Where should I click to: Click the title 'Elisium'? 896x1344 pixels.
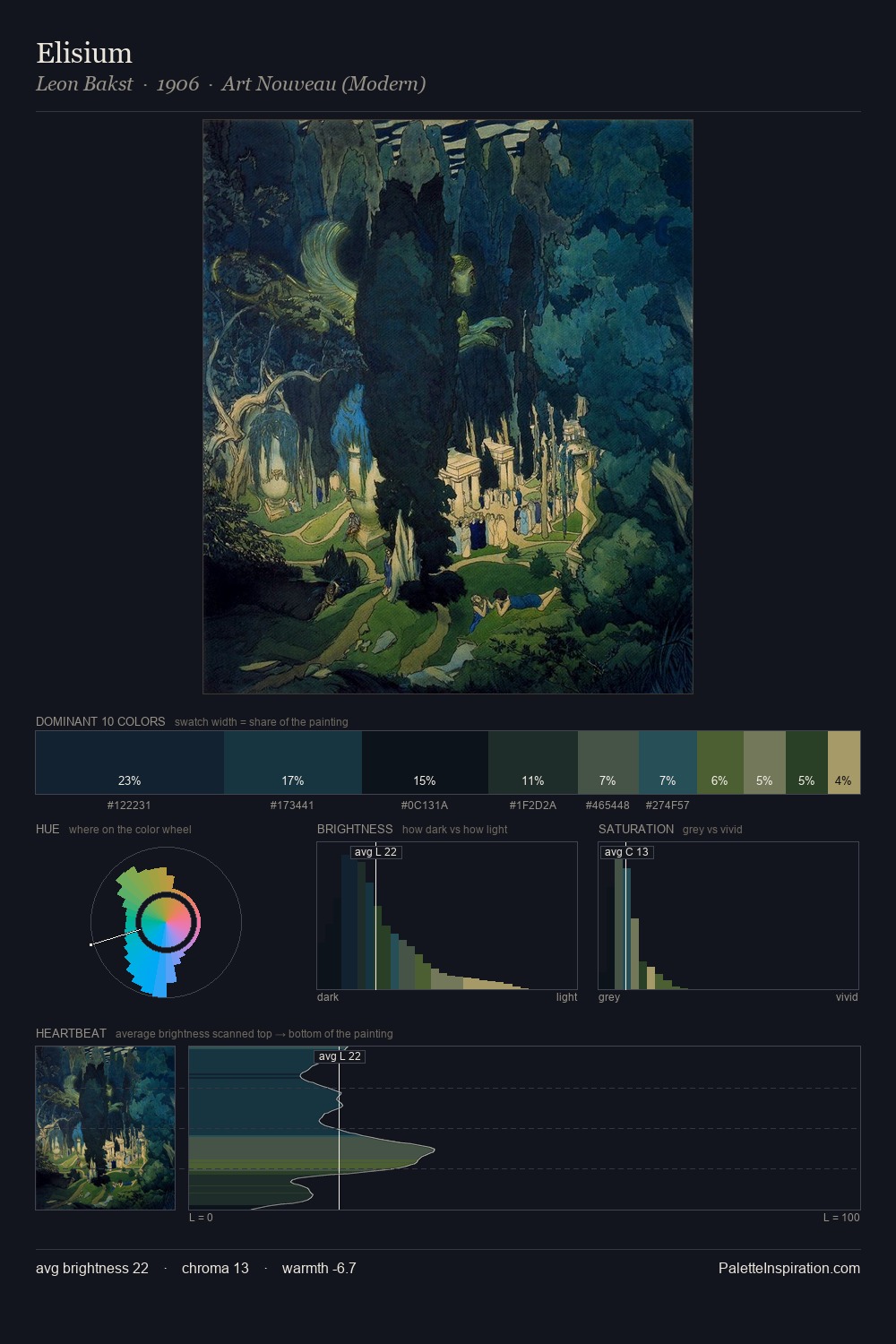coord(84,53)
